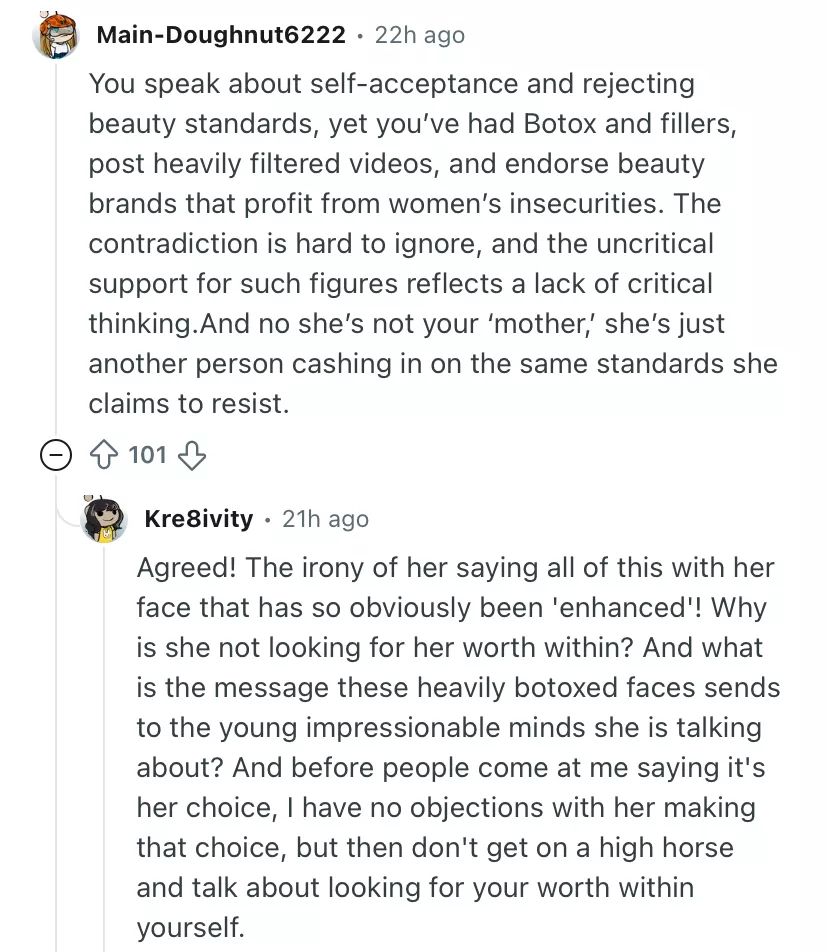
Task: Click the word 'yourself.' ending the reply
Action: point(190,927)
